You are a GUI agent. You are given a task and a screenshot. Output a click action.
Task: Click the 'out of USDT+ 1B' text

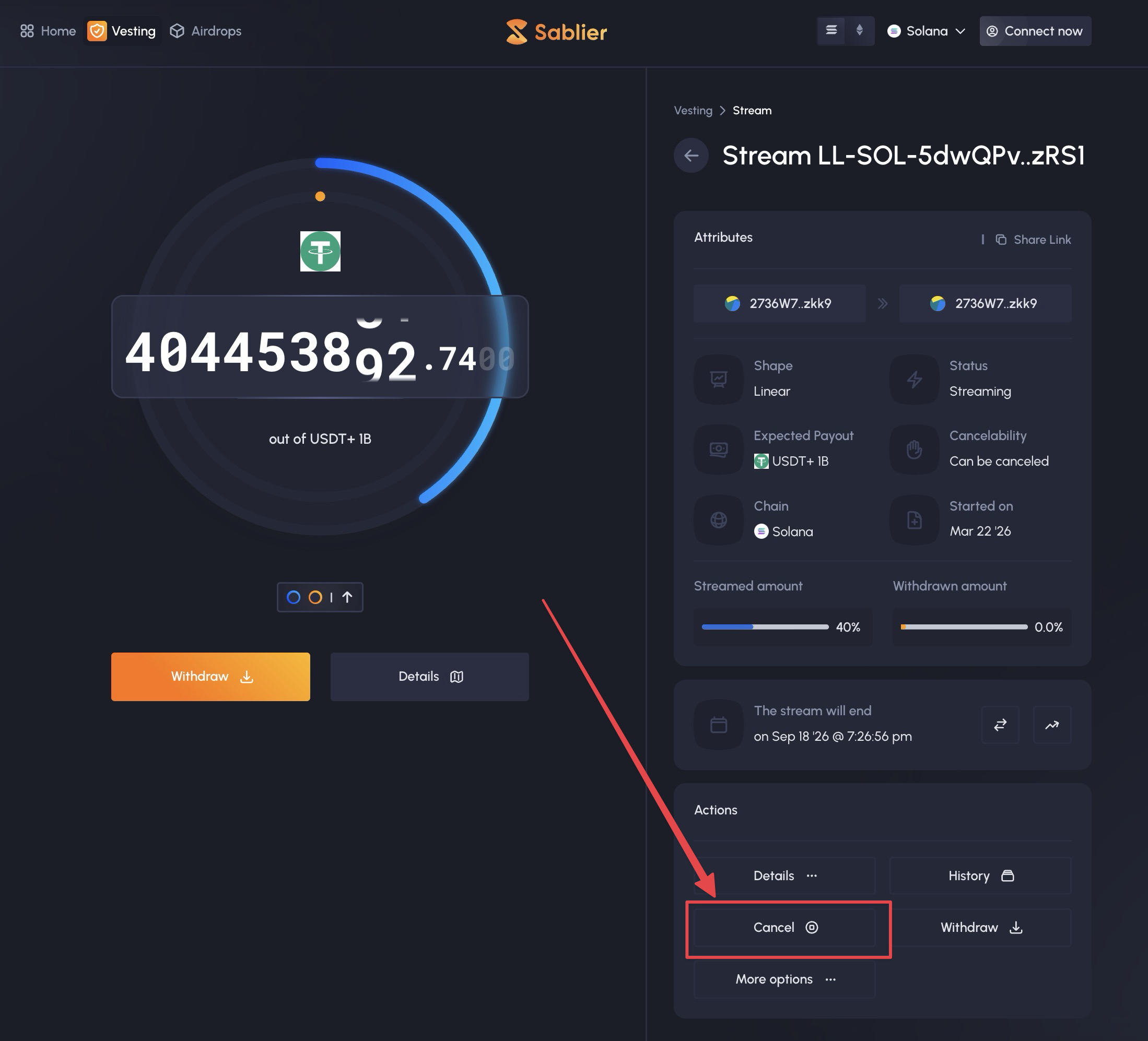320,439
